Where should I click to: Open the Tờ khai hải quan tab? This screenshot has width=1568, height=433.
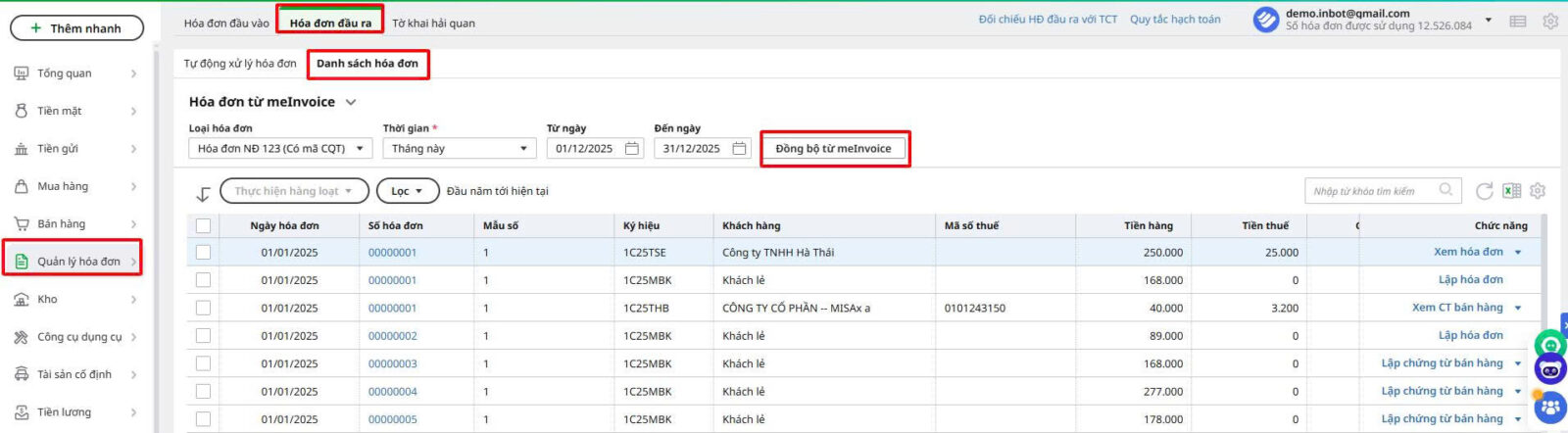pyautogui.click(x=433, y=23)
